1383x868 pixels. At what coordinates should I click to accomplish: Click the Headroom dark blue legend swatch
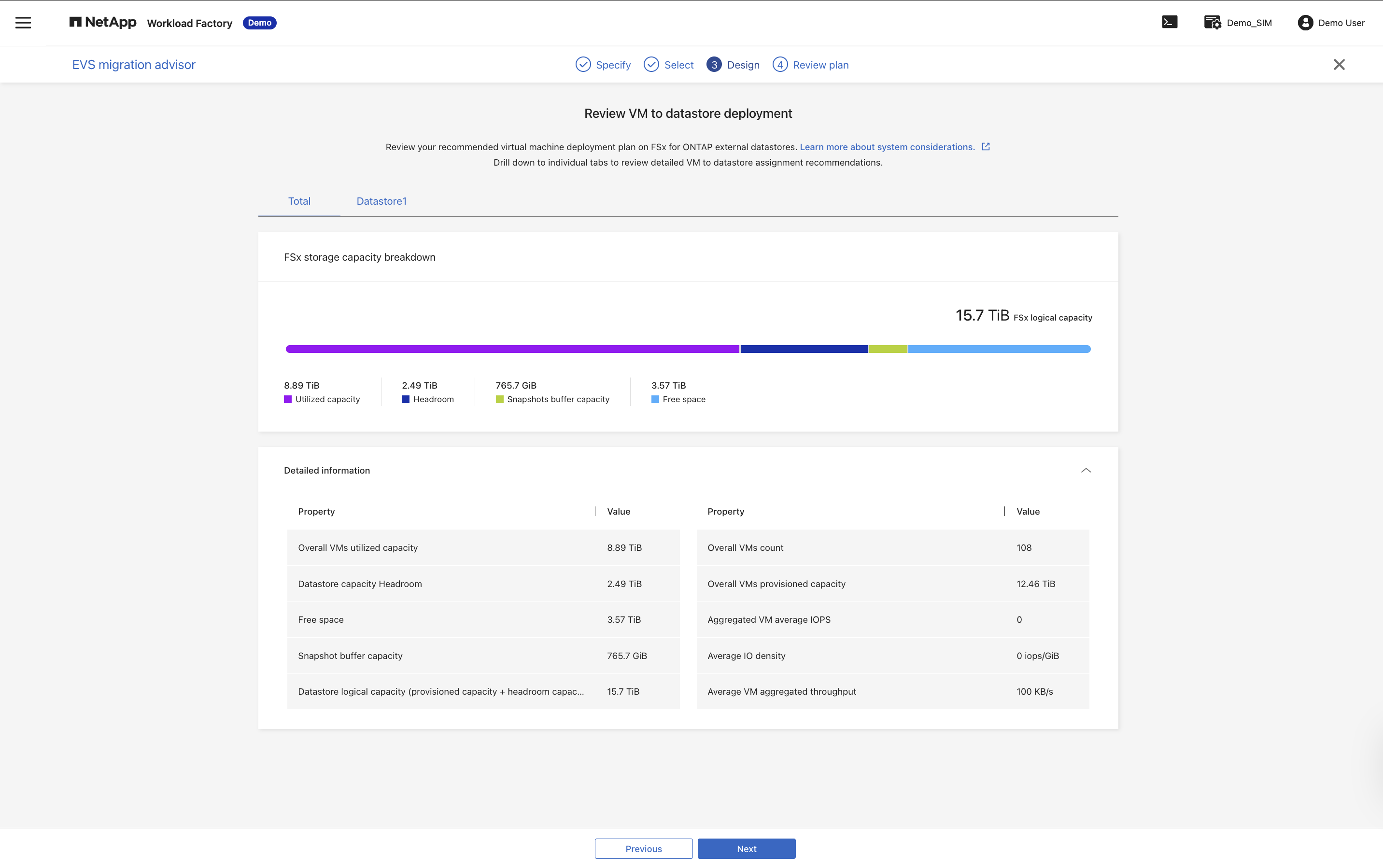[x=405, y=400]
